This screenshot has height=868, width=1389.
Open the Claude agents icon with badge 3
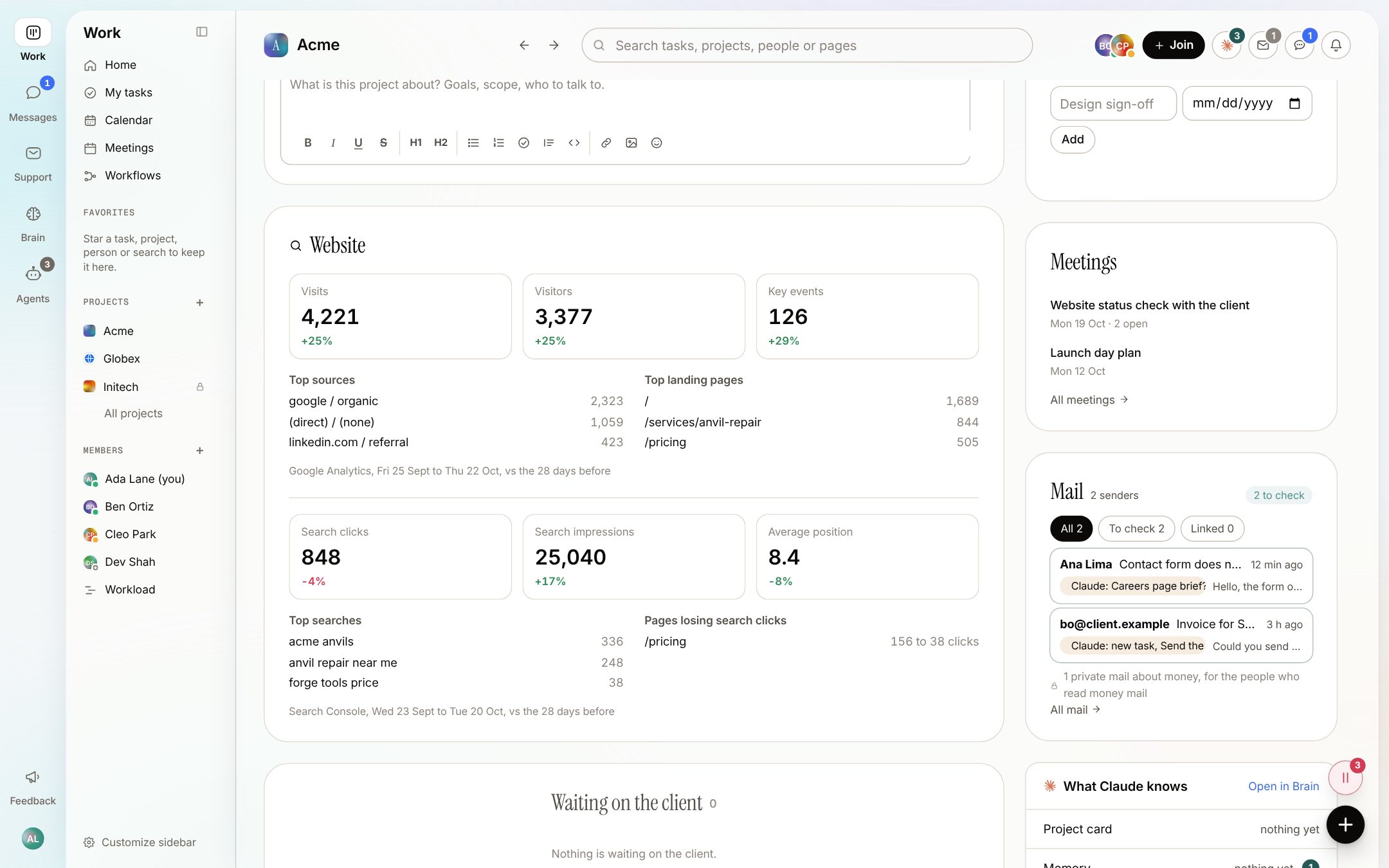(1226, 45)
